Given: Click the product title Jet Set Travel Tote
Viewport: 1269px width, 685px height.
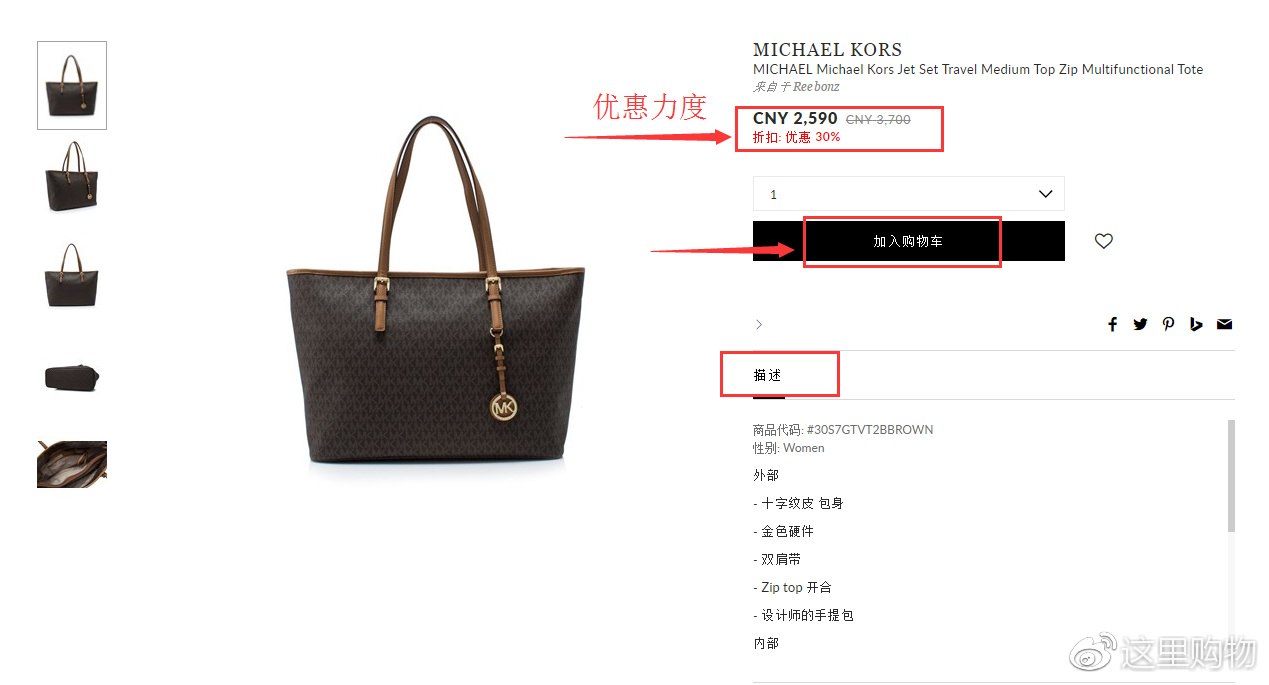Looking at the screenshot, I should [x=978, y=69].
